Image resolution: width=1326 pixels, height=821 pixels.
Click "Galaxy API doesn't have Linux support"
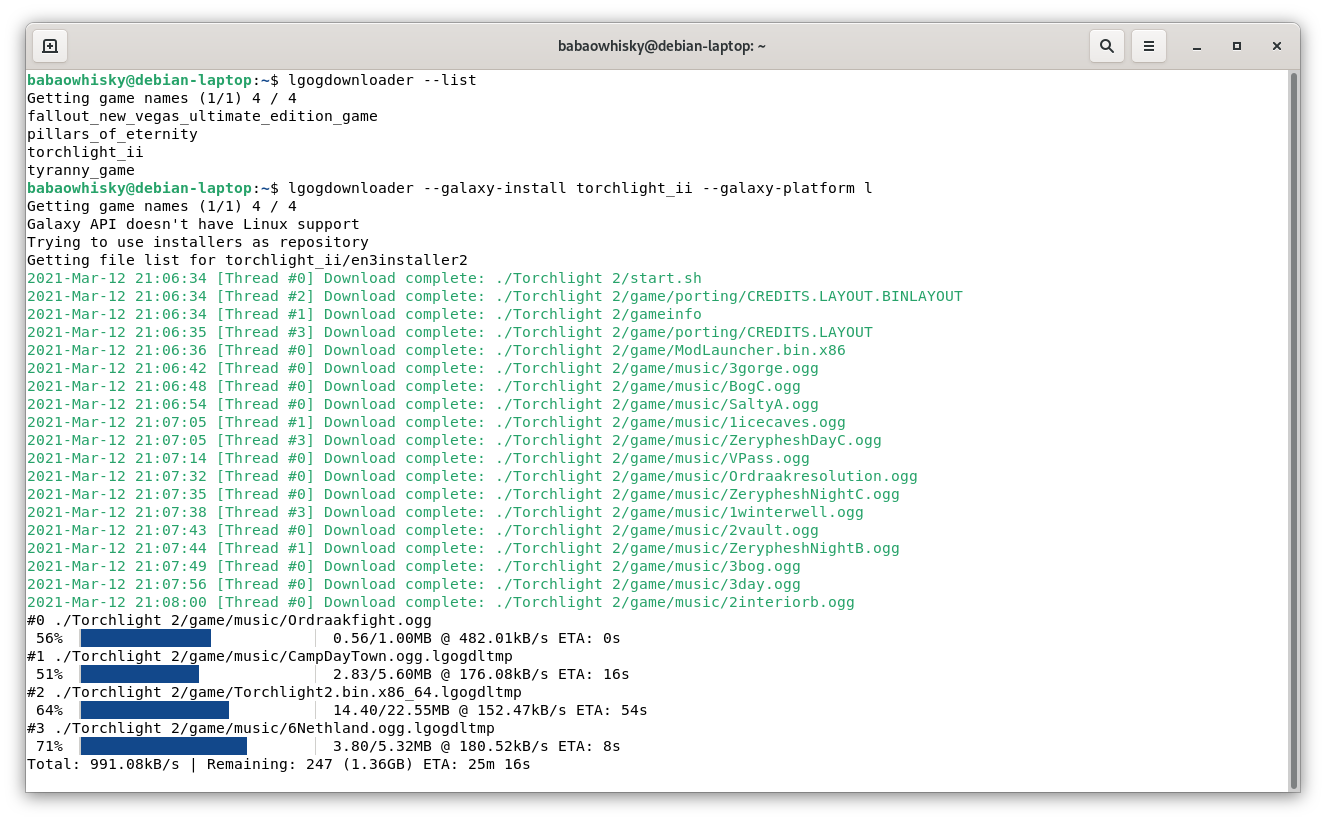pos(193,224)
